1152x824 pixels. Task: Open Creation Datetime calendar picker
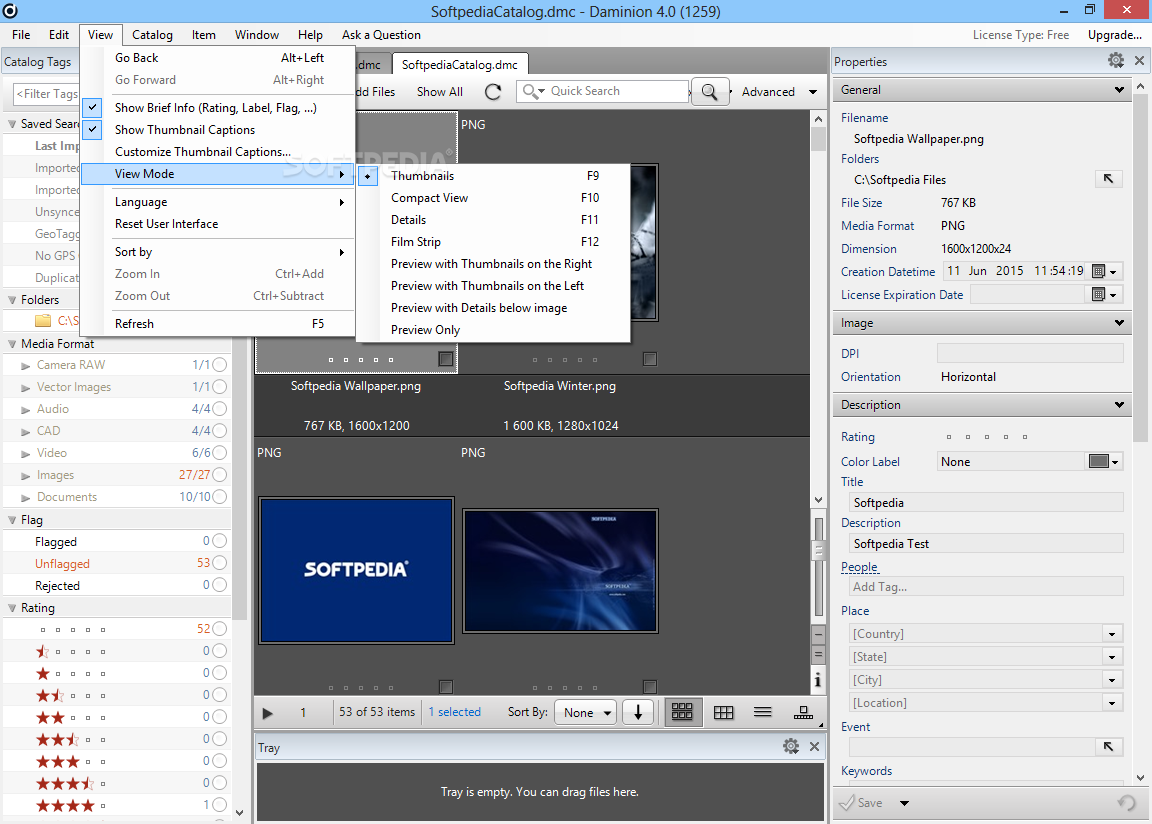[x=1104, y=271]
